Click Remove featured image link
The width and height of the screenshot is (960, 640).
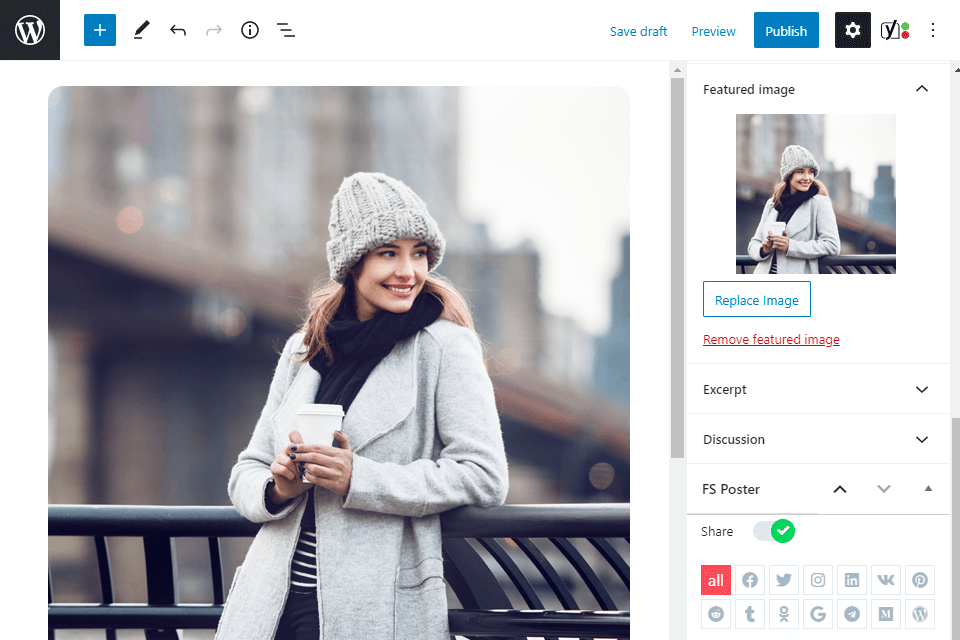tap(771, 339)
